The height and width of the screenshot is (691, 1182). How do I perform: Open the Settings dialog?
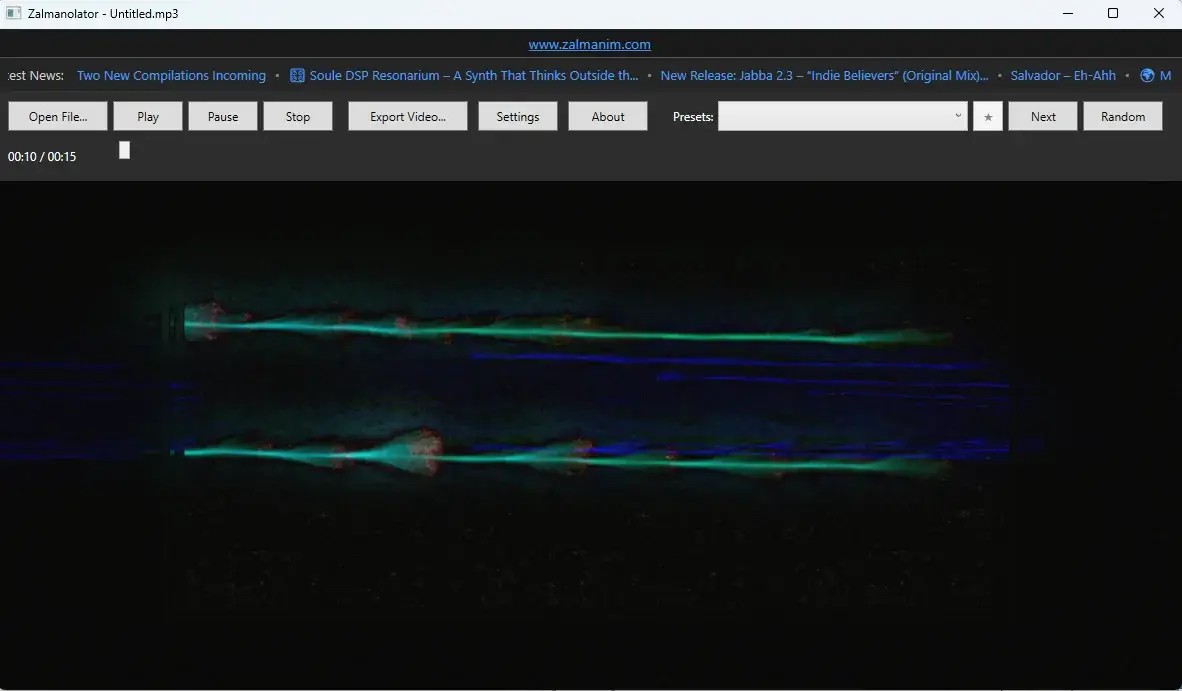tap(518, 117)
